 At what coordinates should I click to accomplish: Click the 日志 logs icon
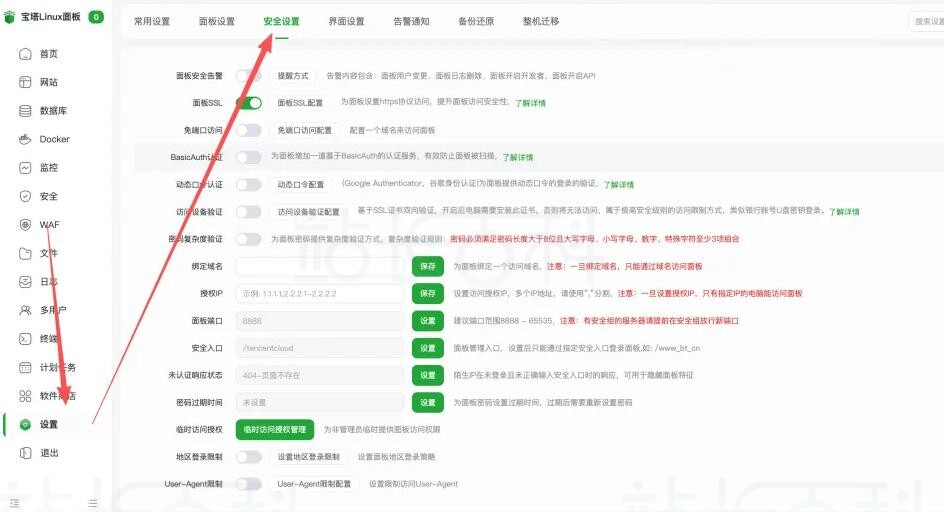click(x=25, y=281)
